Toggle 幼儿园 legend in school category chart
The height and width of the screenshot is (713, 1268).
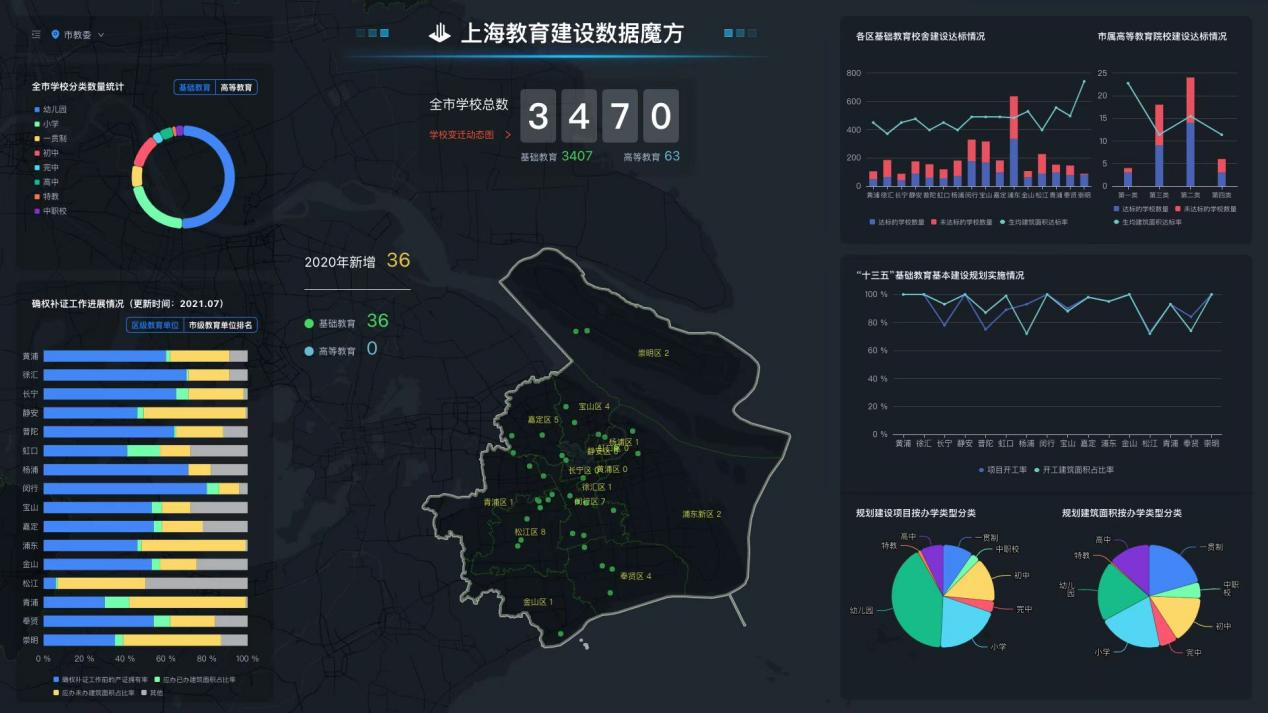click(x=50, y=109)
